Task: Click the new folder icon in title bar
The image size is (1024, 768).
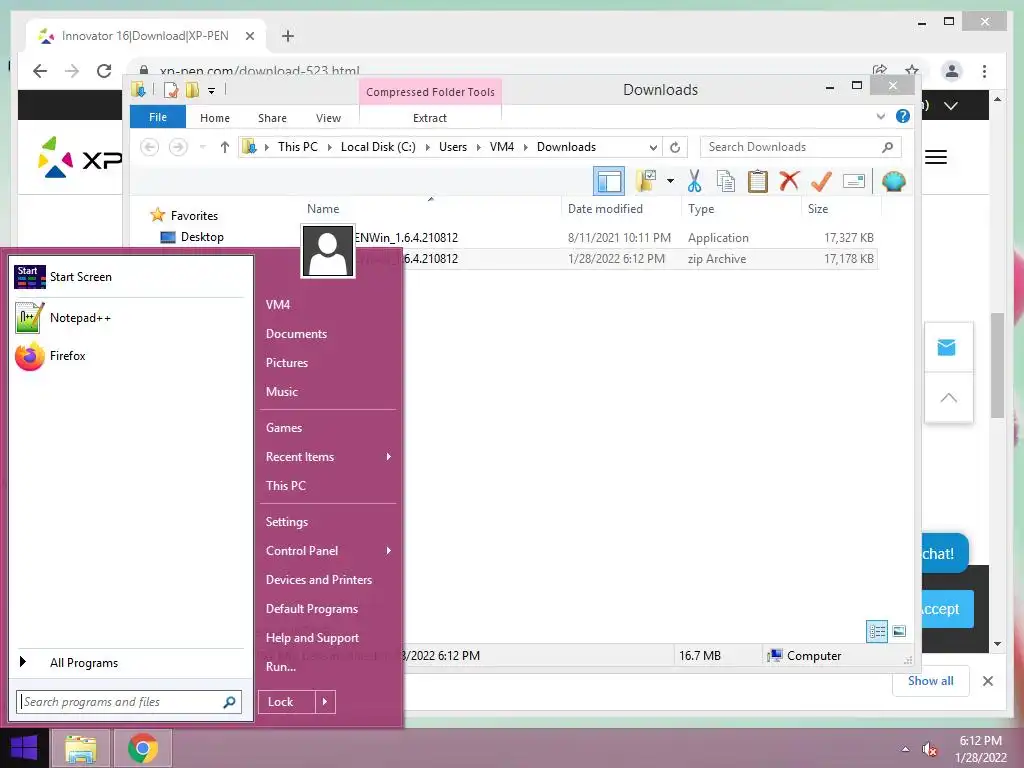Action: pos(192,90)
